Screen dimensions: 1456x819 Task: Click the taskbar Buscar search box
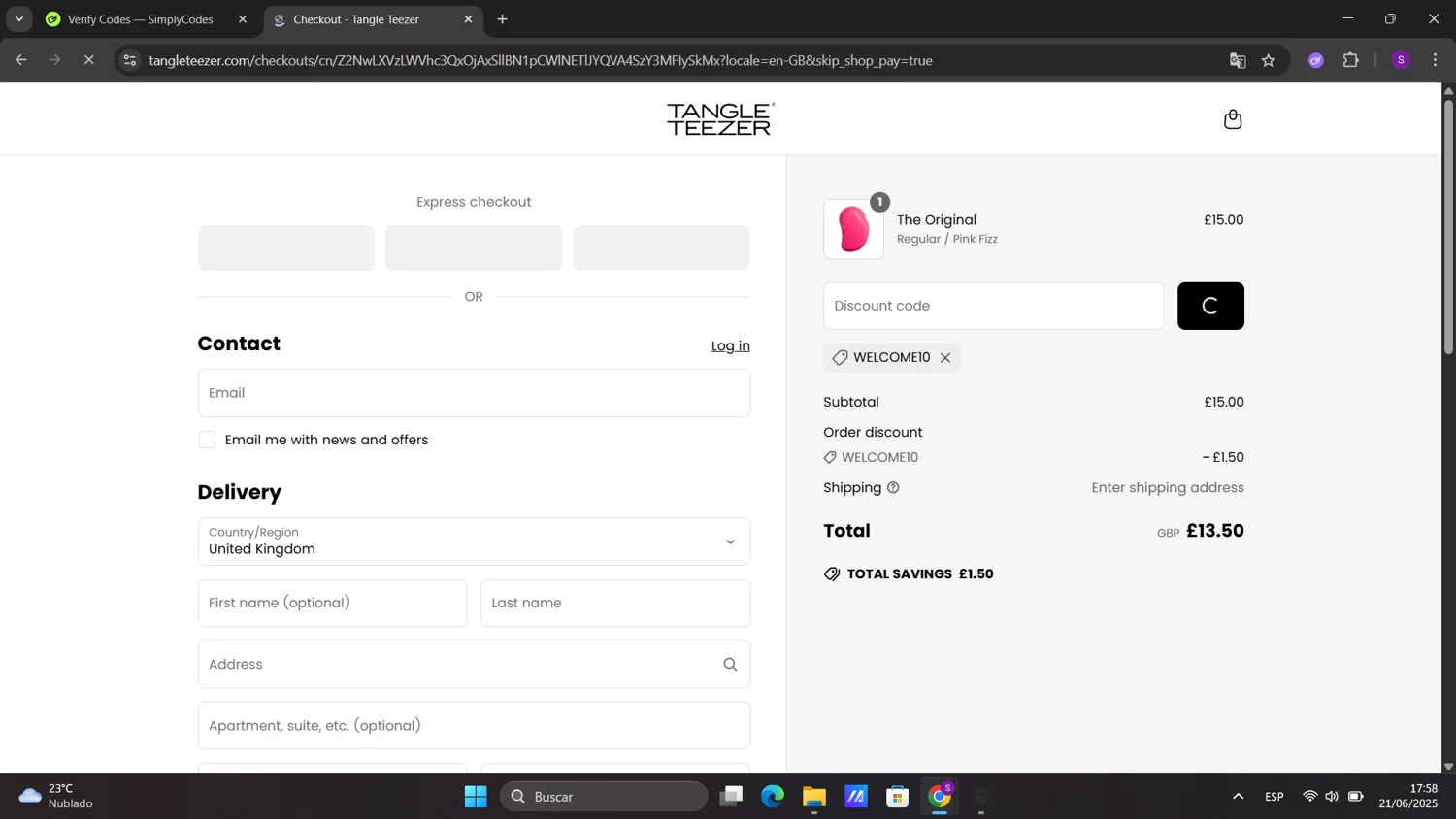604,797
